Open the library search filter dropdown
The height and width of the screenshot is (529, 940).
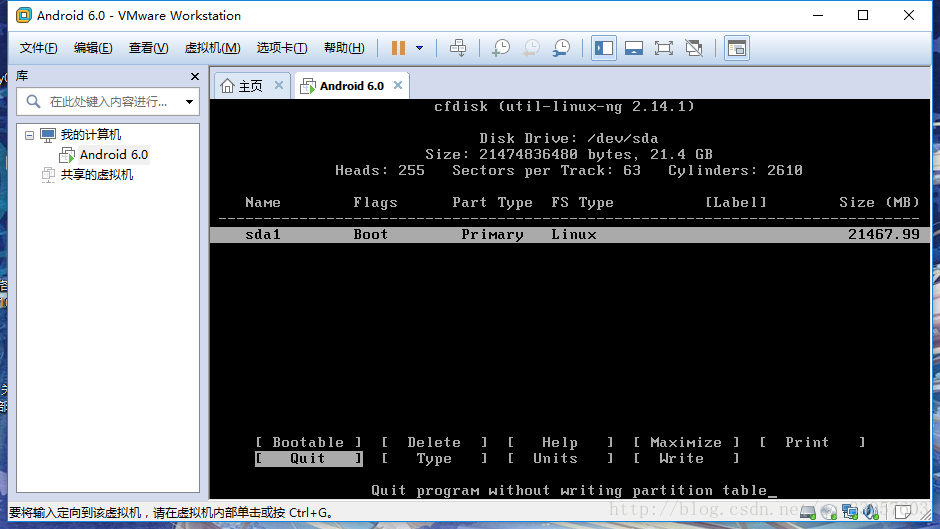click(x=189, y=102)
